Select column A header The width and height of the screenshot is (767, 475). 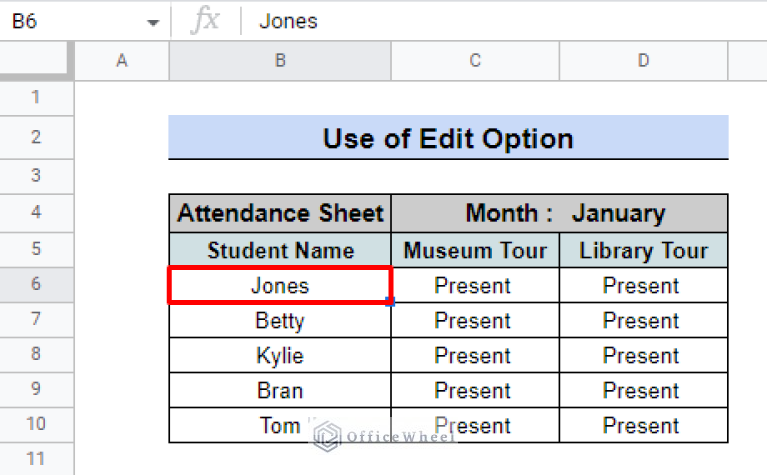click(121, 61)
